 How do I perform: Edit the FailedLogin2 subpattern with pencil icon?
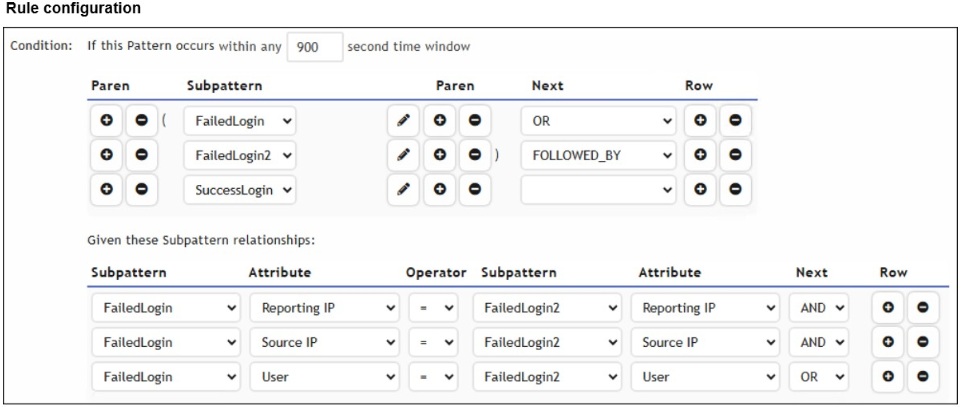click(x=403, y=155)
